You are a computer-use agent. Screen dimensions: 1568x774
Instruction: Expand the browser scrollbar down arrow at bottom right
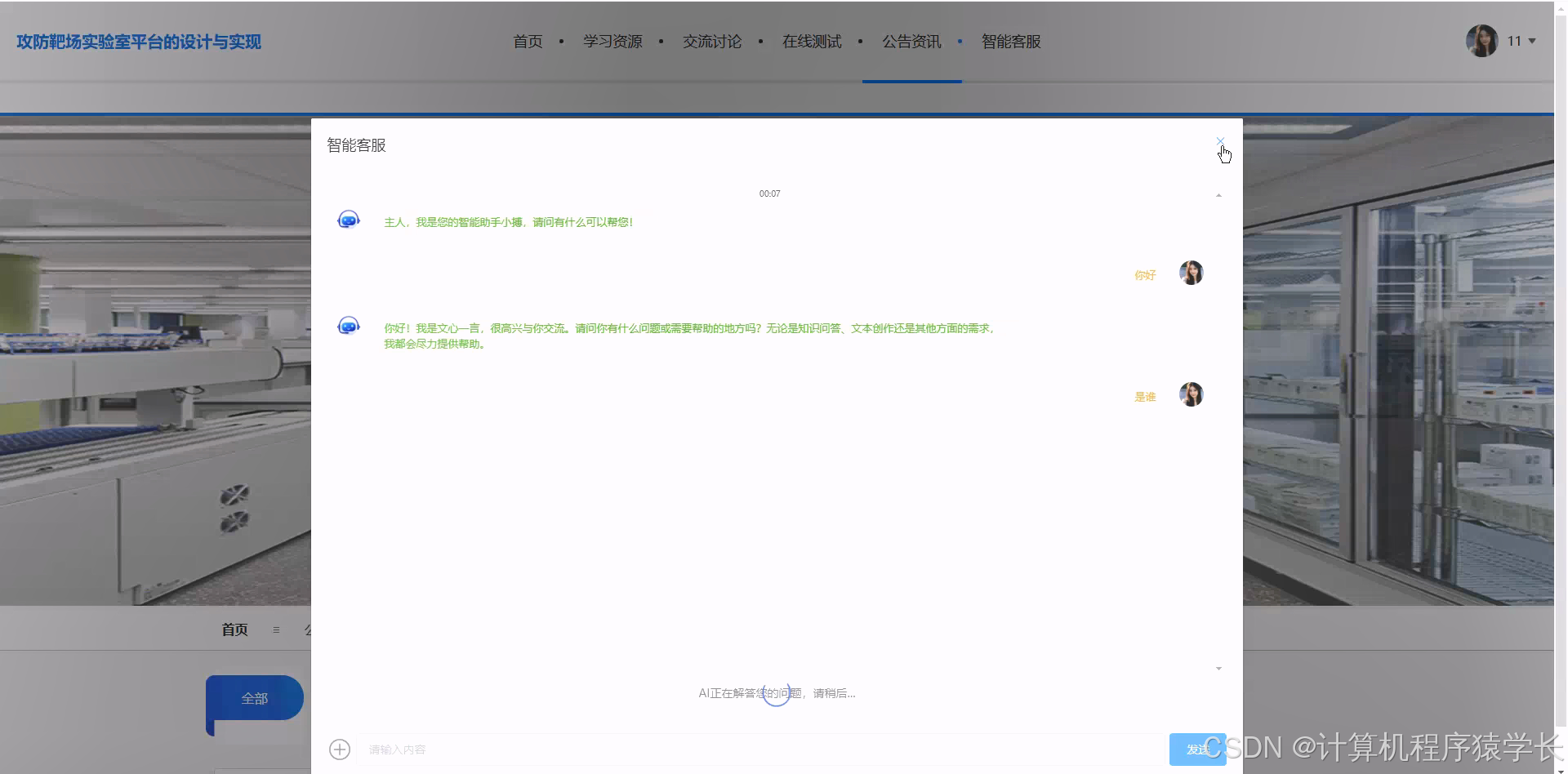[1561, 767]
